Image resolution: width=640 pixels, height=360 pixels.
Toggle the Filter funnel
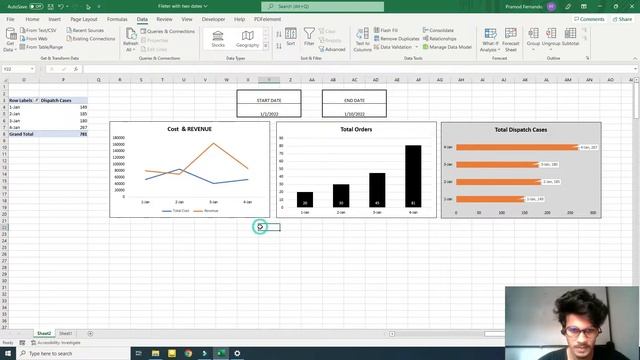[x=309, y=37]
